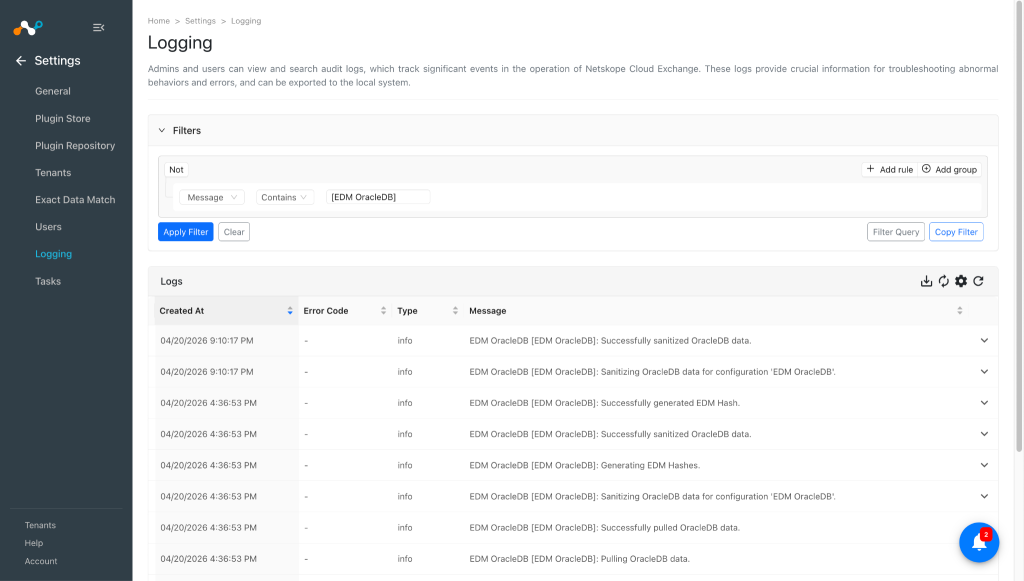Click Logging breadcrumb text
1024x581 pixels.
(x=246, y=21)
